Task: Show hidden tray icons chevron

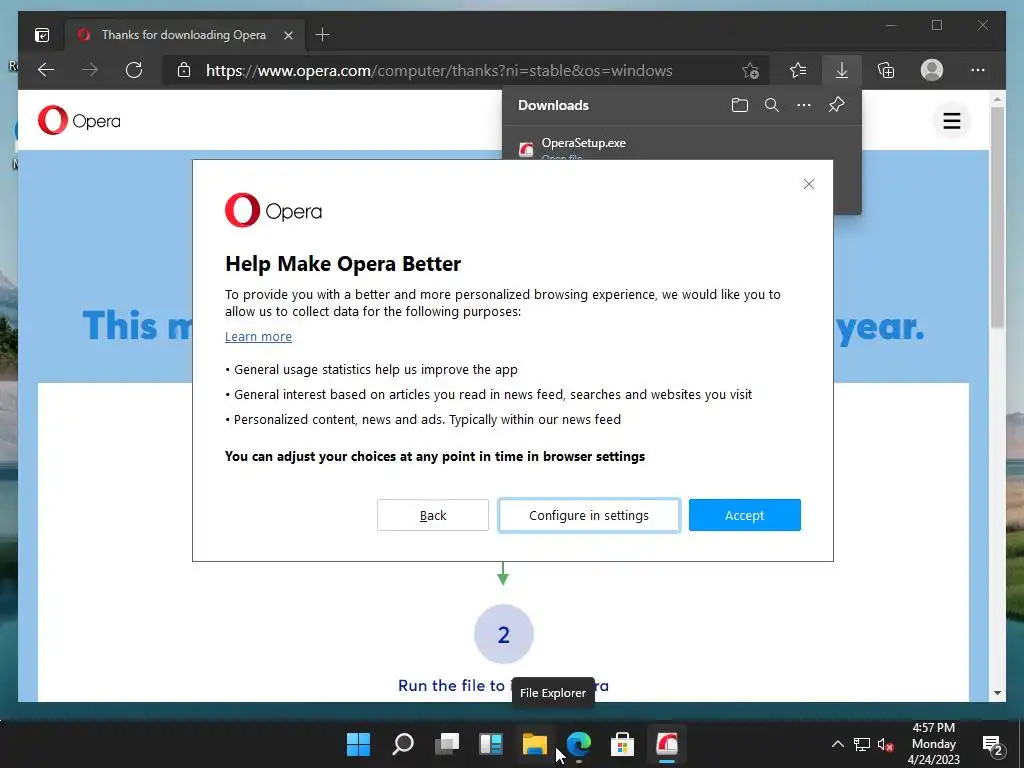Action: click(837, 744)
